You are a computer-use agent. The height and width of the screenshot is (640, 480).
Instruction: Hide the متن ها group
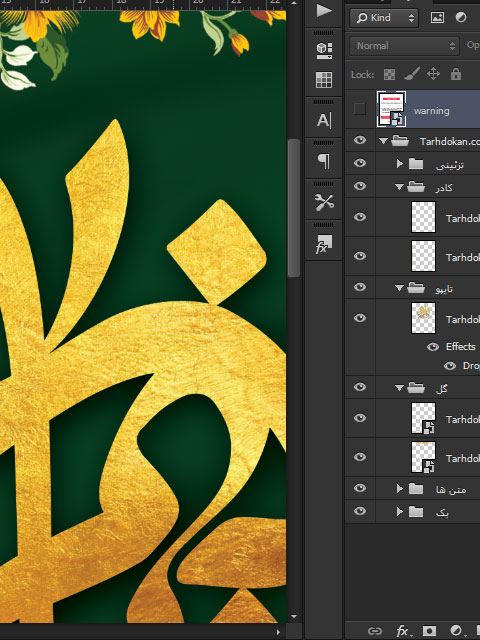[360, 488]
